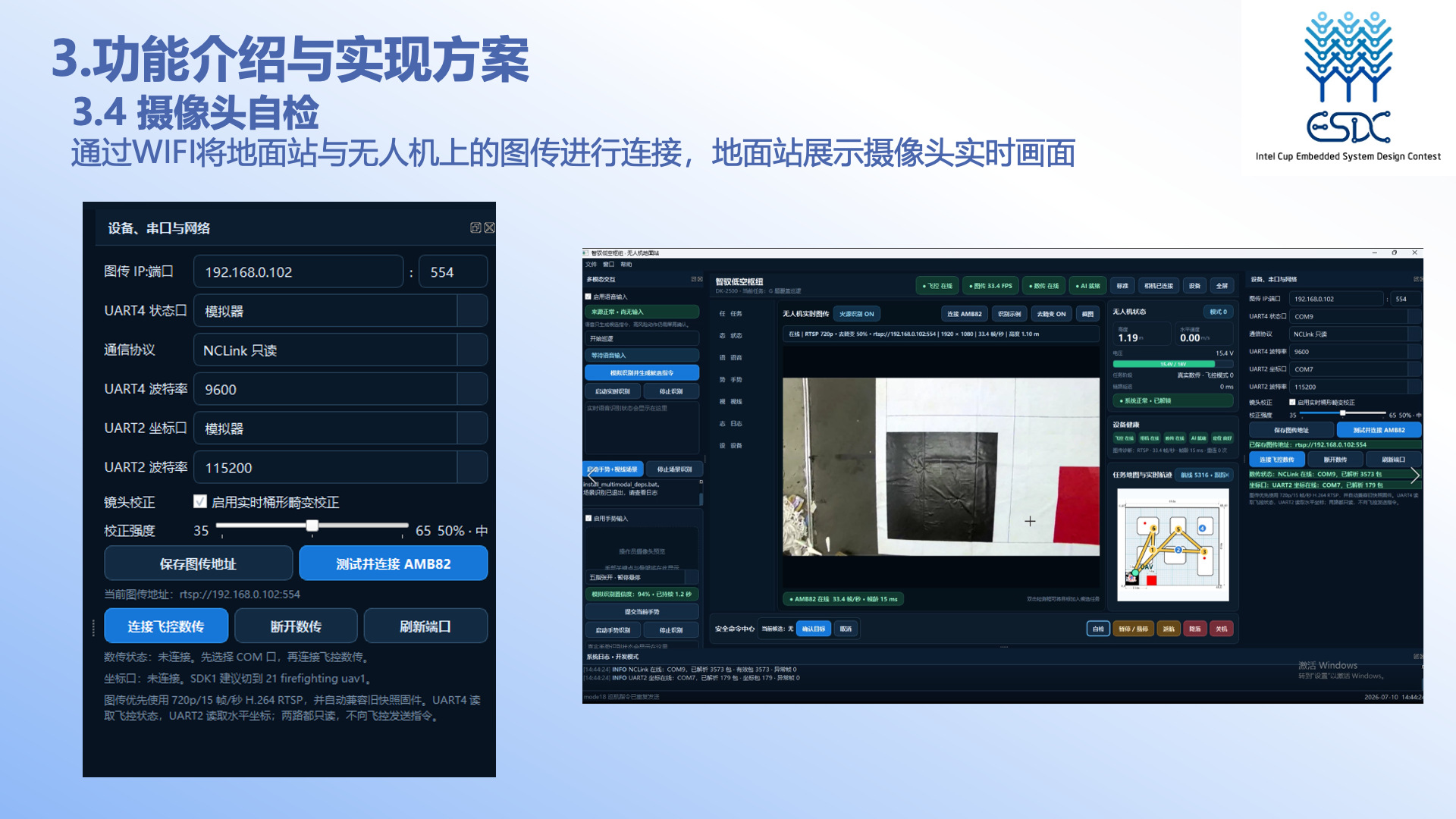
Task: Open the 帮助 menu
Action: tap(626, 265)
